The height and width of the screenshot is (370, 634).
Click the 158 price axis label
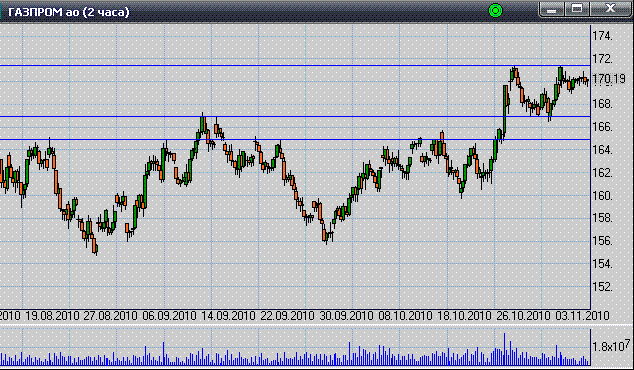602,218
